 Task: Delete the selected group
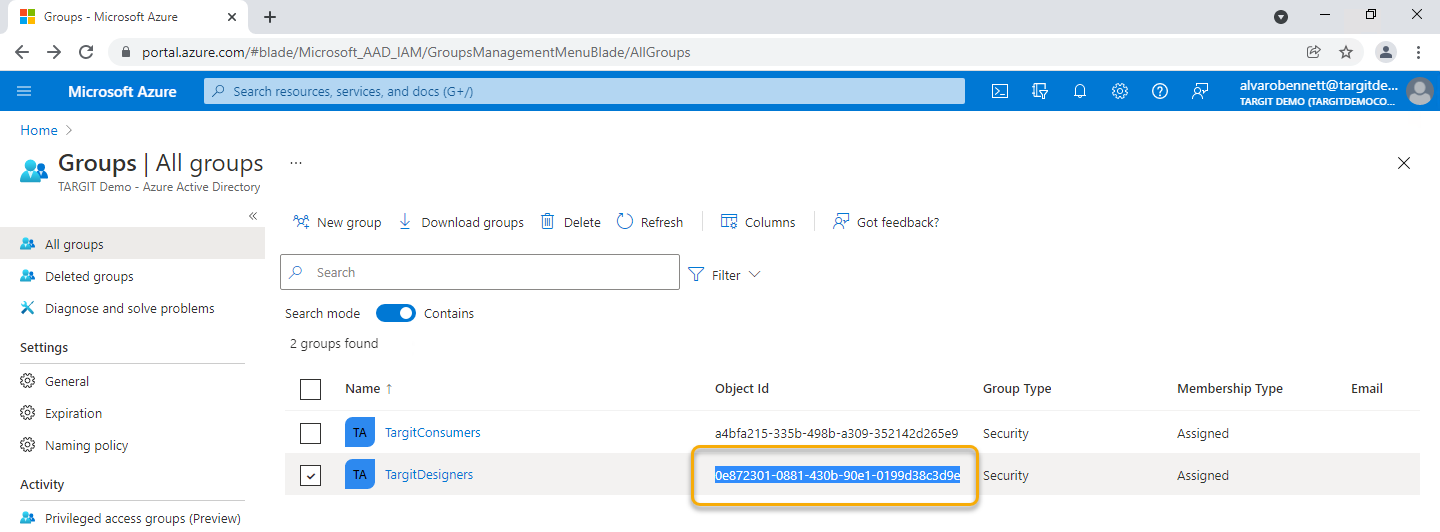click(571, 222)
